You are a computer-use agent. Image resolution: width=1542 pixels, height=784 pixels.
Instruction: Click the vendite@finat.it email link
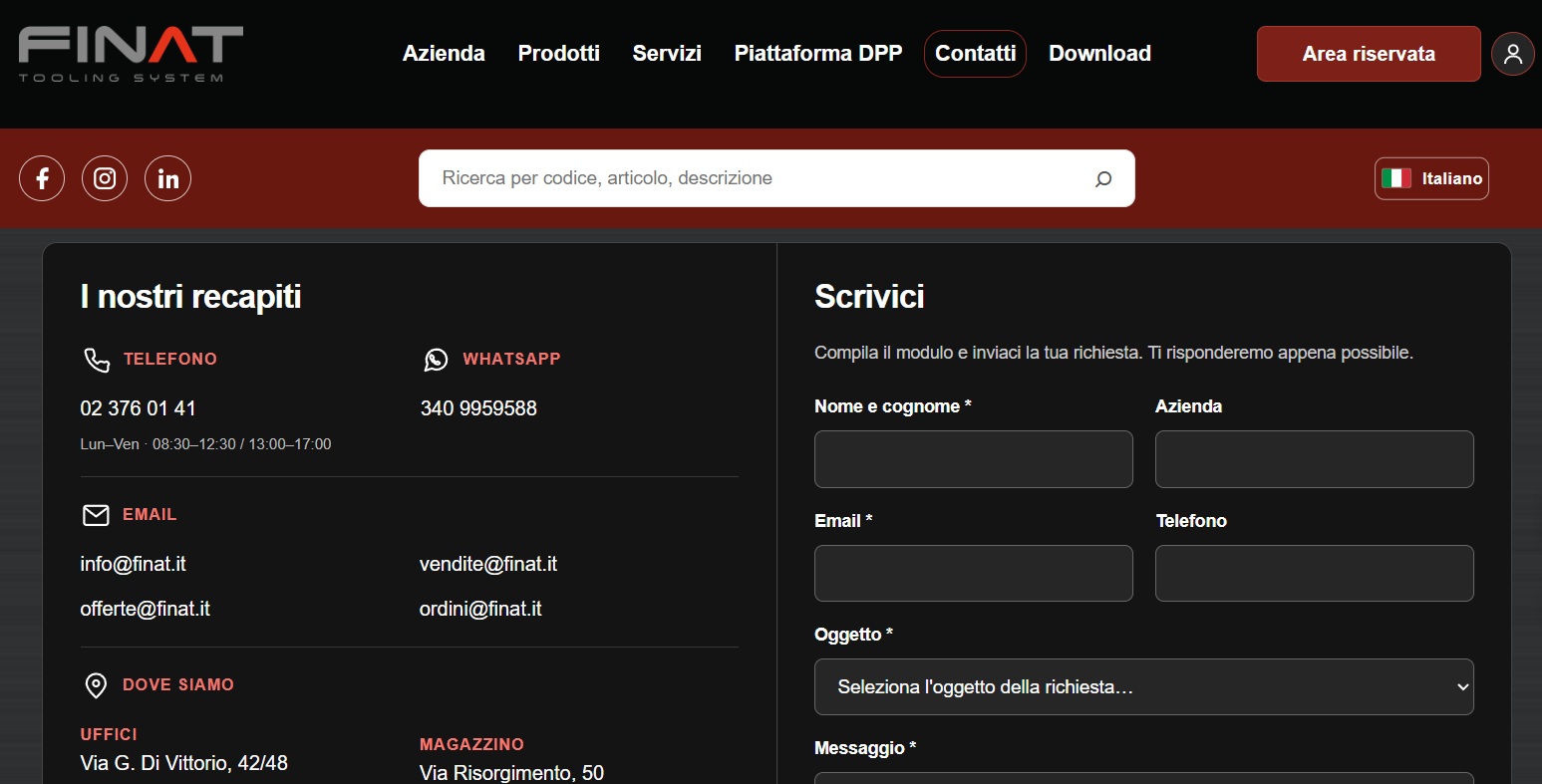[488, 564]
